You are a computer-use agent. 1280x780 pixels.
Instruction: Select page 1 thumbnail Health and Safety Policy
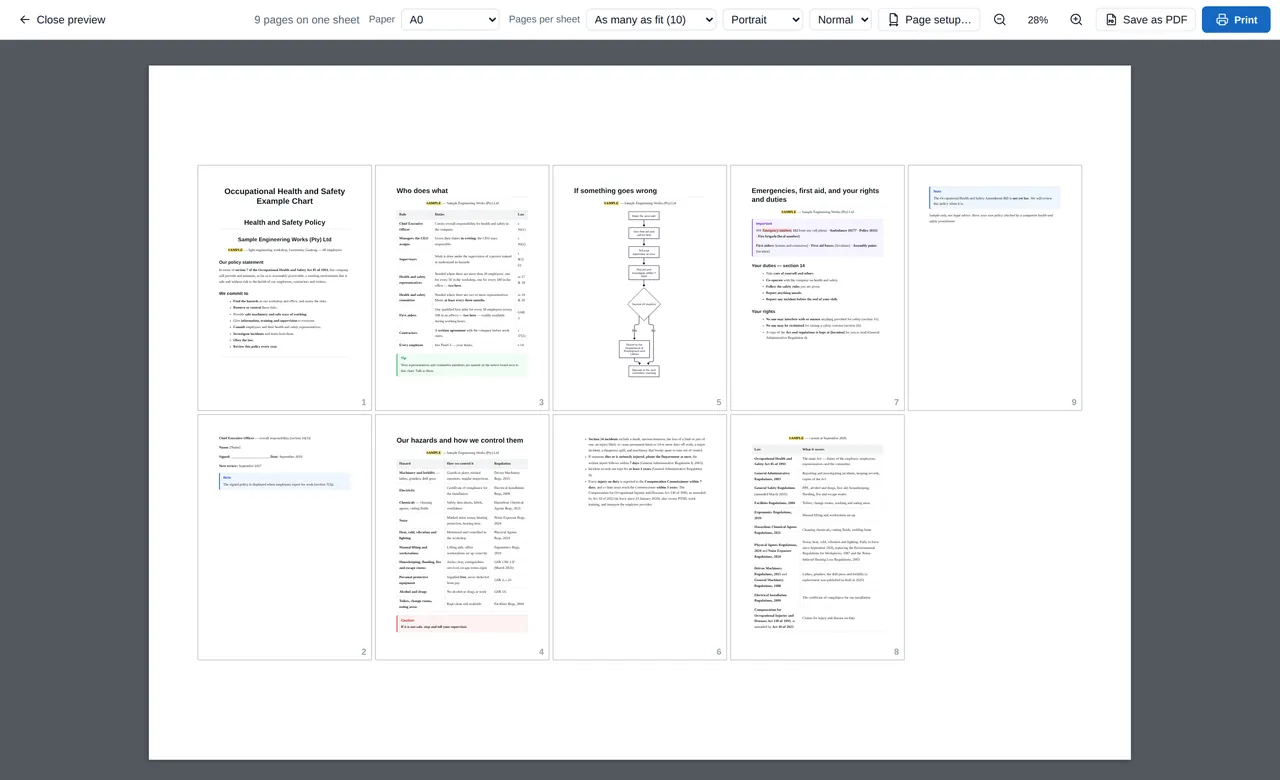pyautogui.click(x=285, y=288)
